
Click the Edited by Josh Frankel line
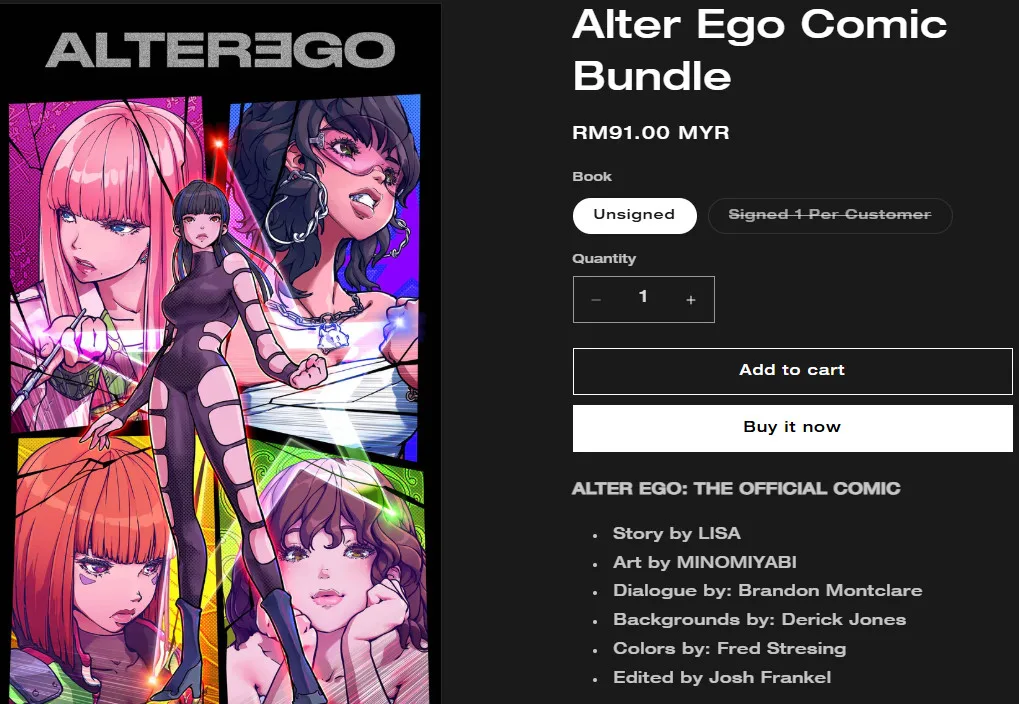click(722, 677)
